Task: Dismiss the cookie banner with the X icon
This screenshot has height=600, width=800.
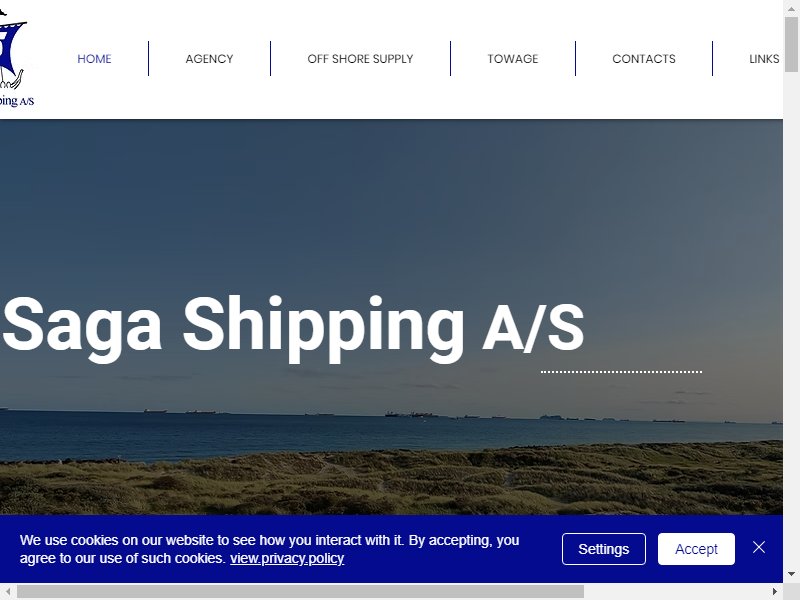Action: [759, 547]
